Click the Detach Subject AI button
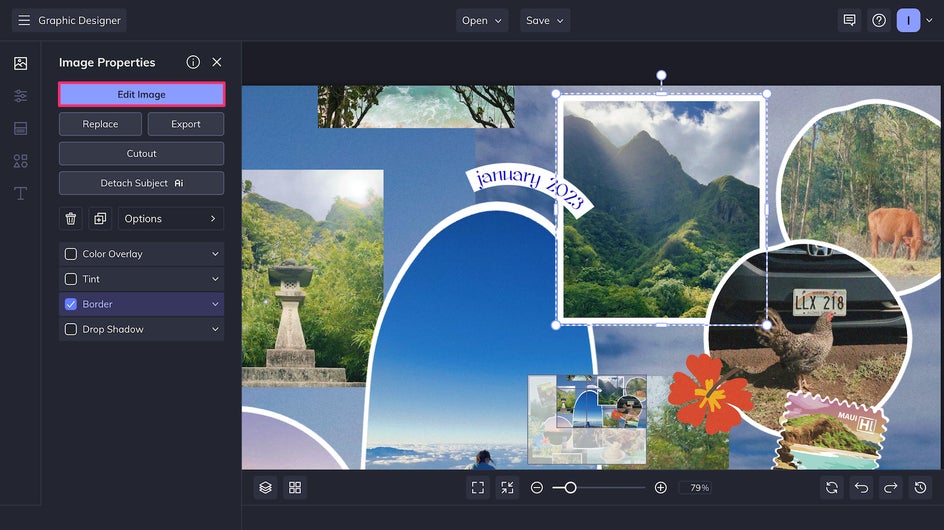 [x=141, y=183]
